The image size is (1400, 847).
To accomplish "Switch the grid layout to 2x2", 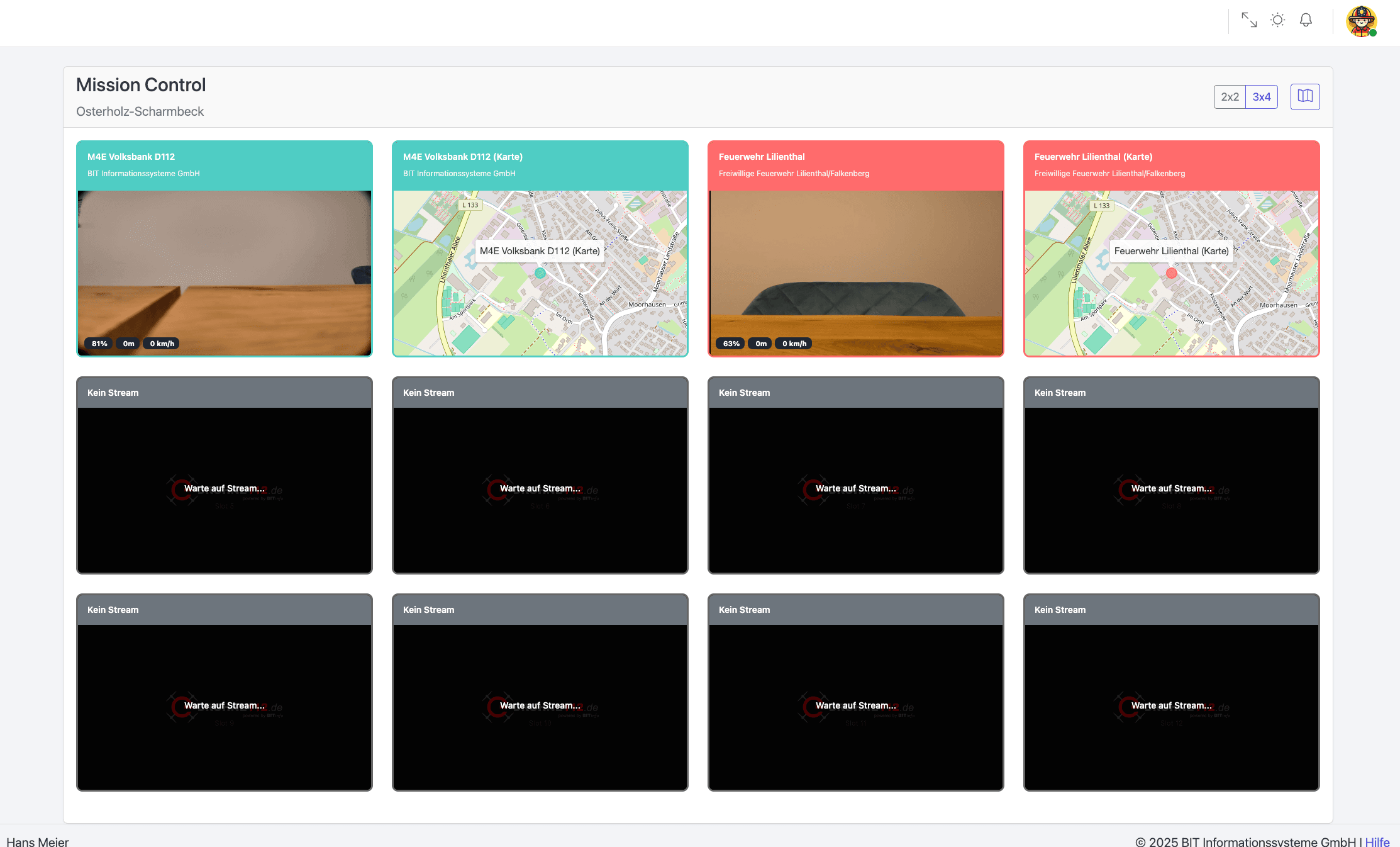I will 1230,97.
